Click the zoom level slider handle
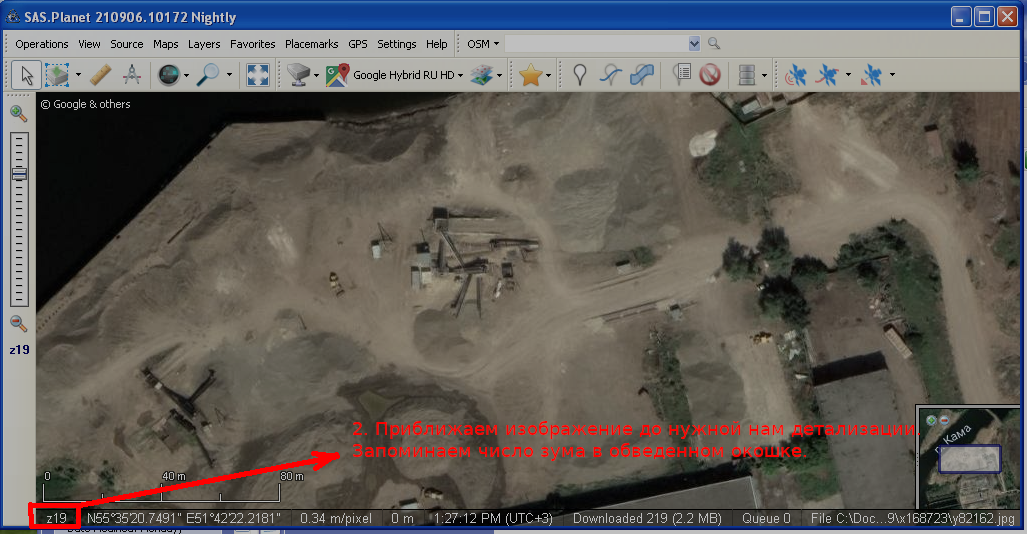This screenshot has width=1027, height=534. tap(19, 174)
